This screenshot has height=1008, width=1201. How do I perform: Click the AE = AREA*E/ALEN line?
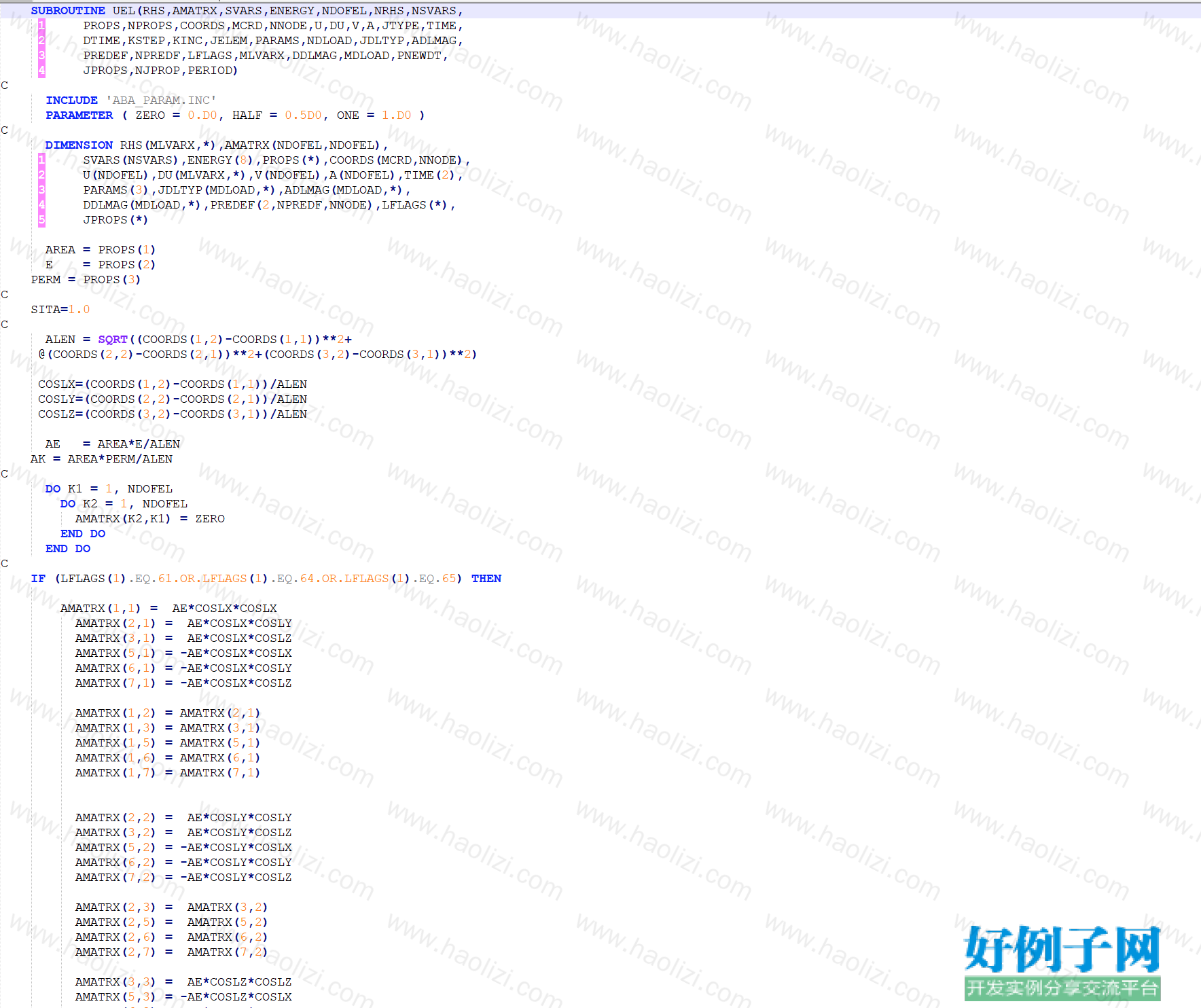tap(113, 444)
